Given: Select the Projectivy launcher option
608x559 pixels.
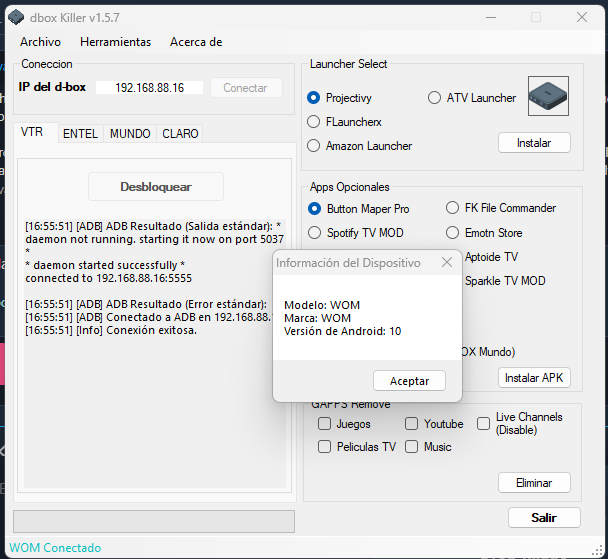Looking at the screenshot, I should [339, 98].
